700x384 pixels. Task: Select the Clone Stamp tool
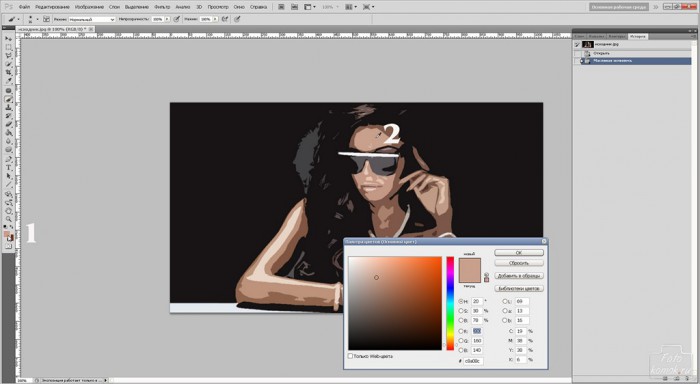pyautogui.click(x=8, y=107)
